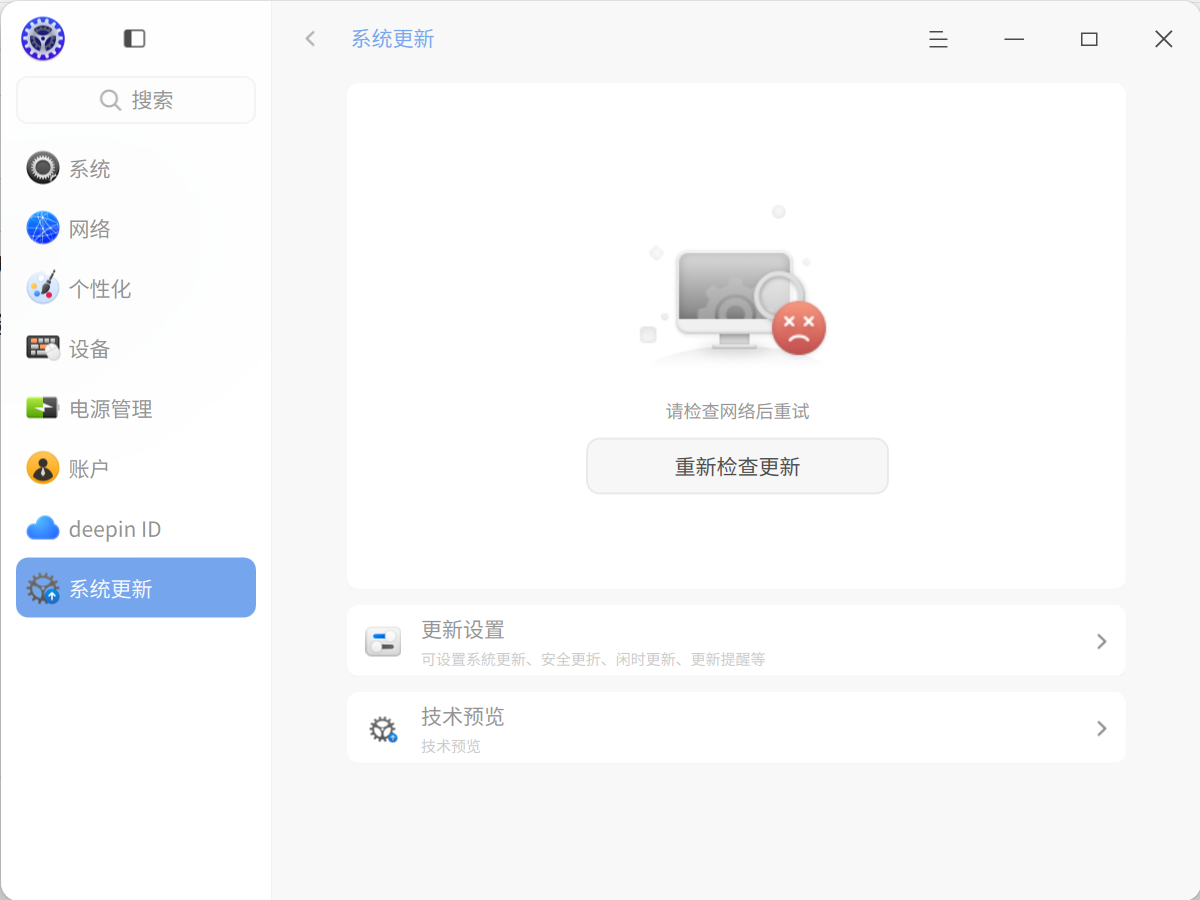Viewport: 1200px width, 900px height.
Task: Click the 网络 globe icon
Action: pos(43,228)
